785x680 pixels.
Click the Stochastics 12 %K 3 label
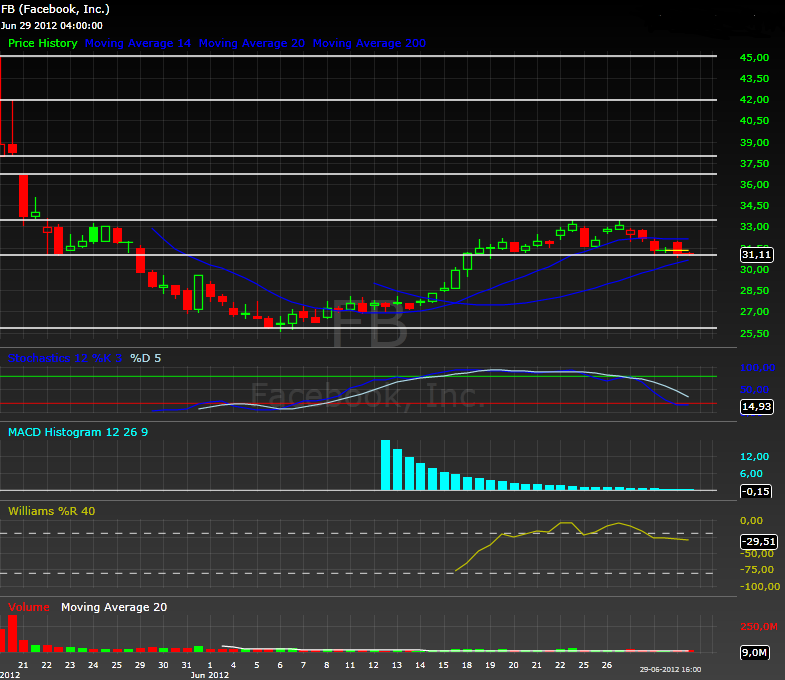(65, 358)
